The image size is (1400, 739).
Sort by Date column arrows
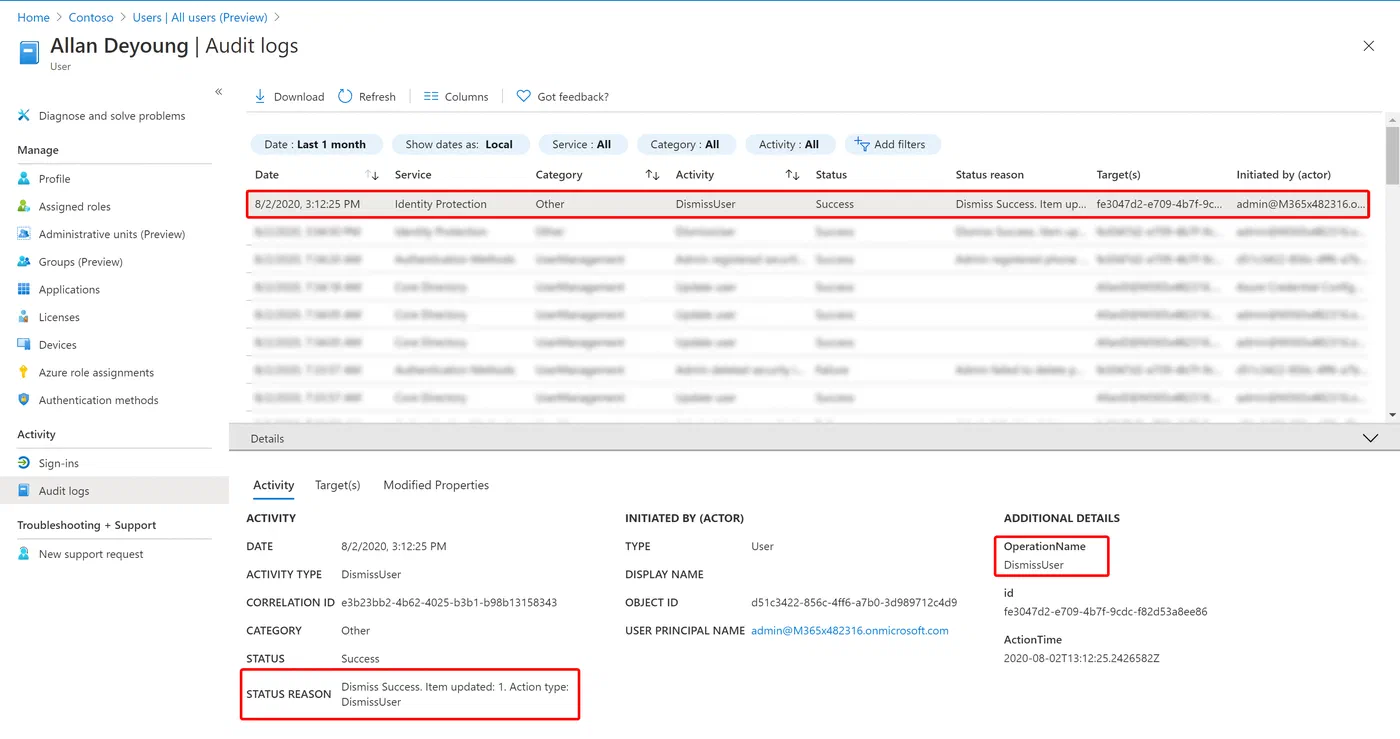coord(373,175)
